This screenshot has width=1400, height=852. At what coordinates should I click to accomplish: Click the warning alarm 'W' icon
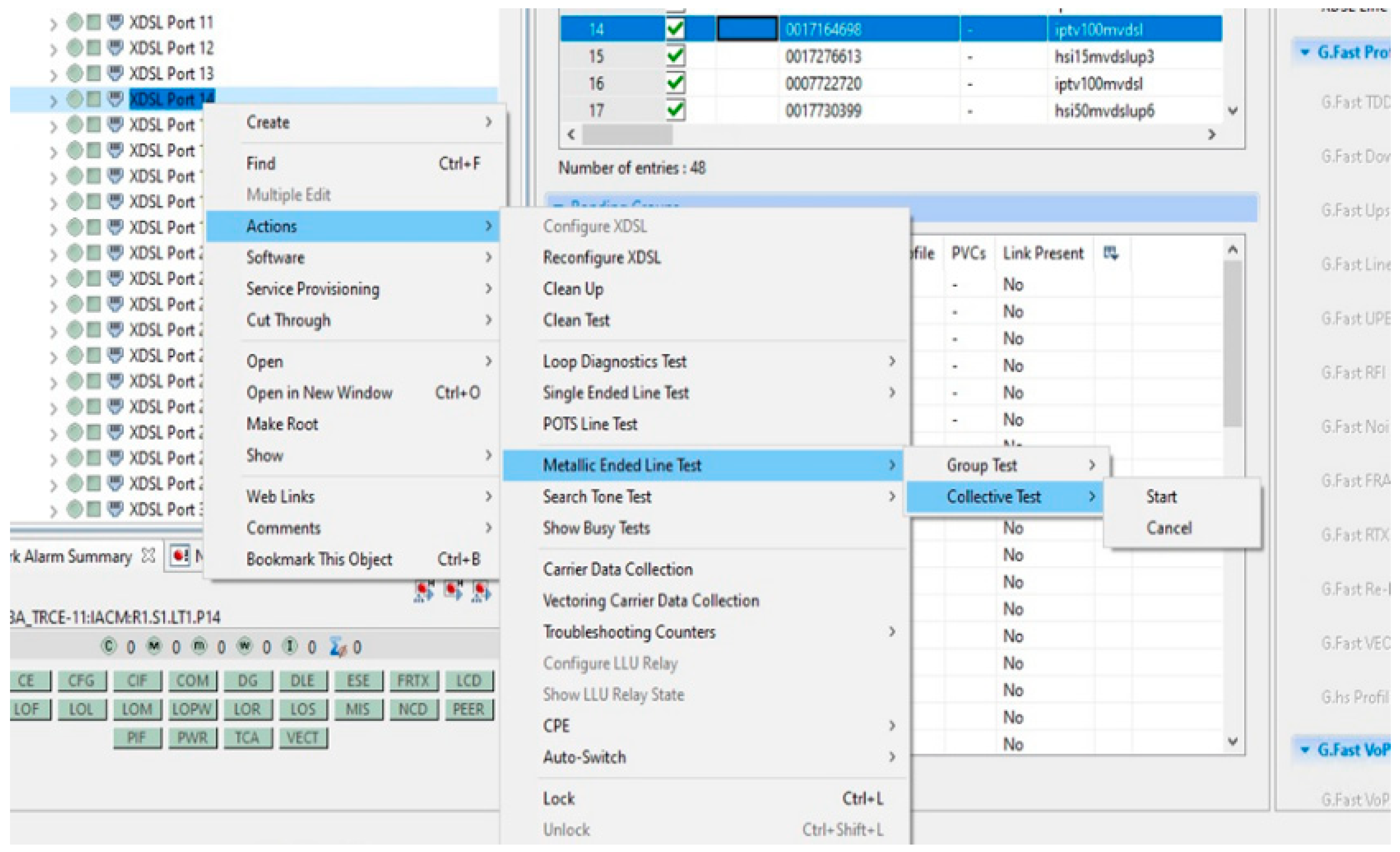pyautogui.click(x=244, y=647)
